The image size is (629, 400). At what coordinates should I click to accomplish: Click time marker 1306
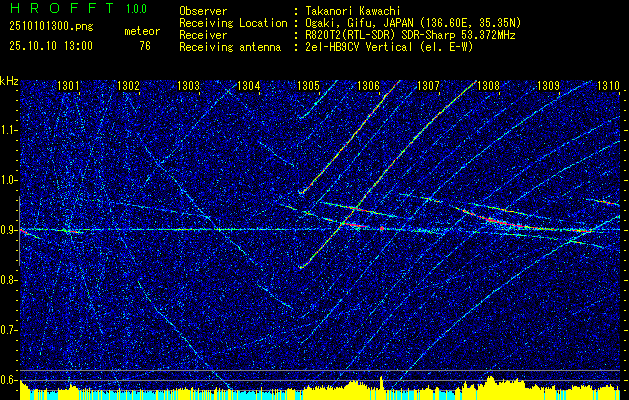click(x=368, y=85)
